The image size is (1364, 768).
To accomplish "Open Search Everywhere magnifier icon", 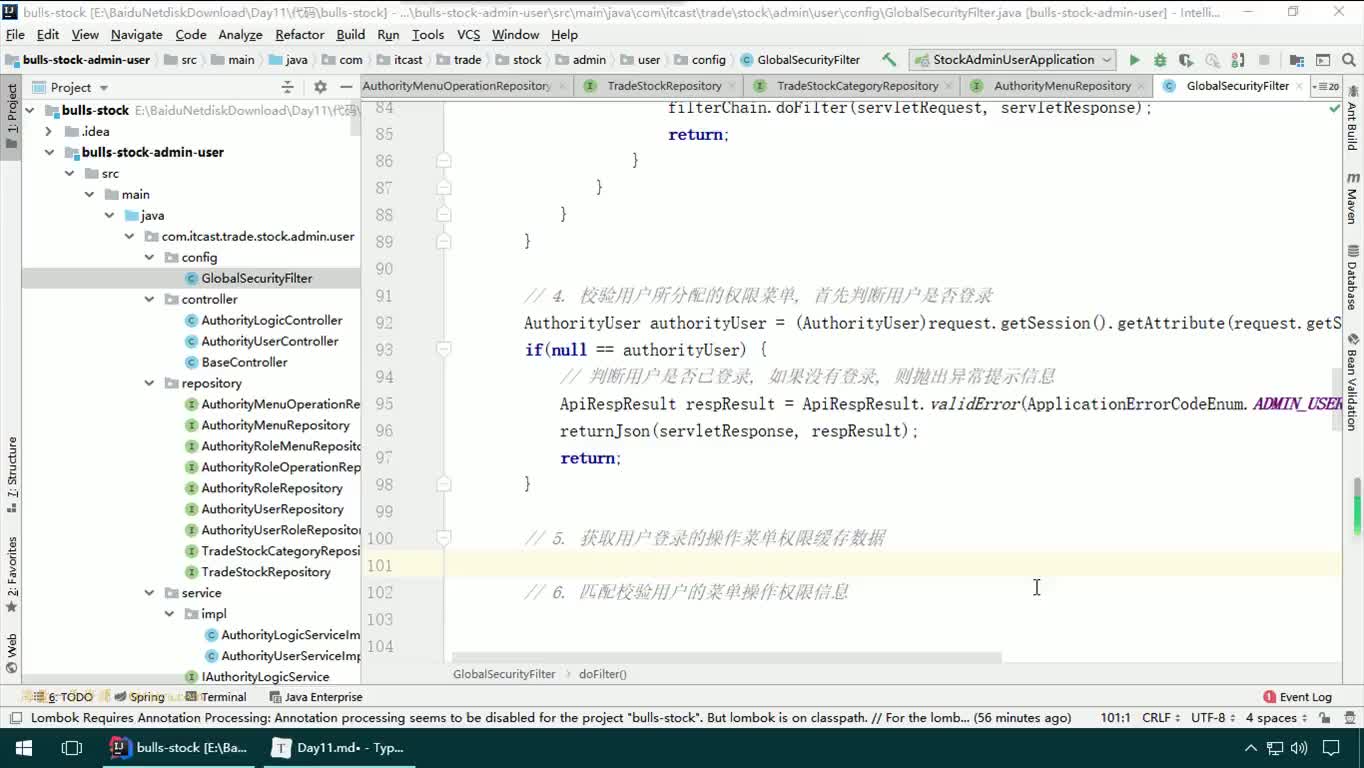I will [1349, 60].
